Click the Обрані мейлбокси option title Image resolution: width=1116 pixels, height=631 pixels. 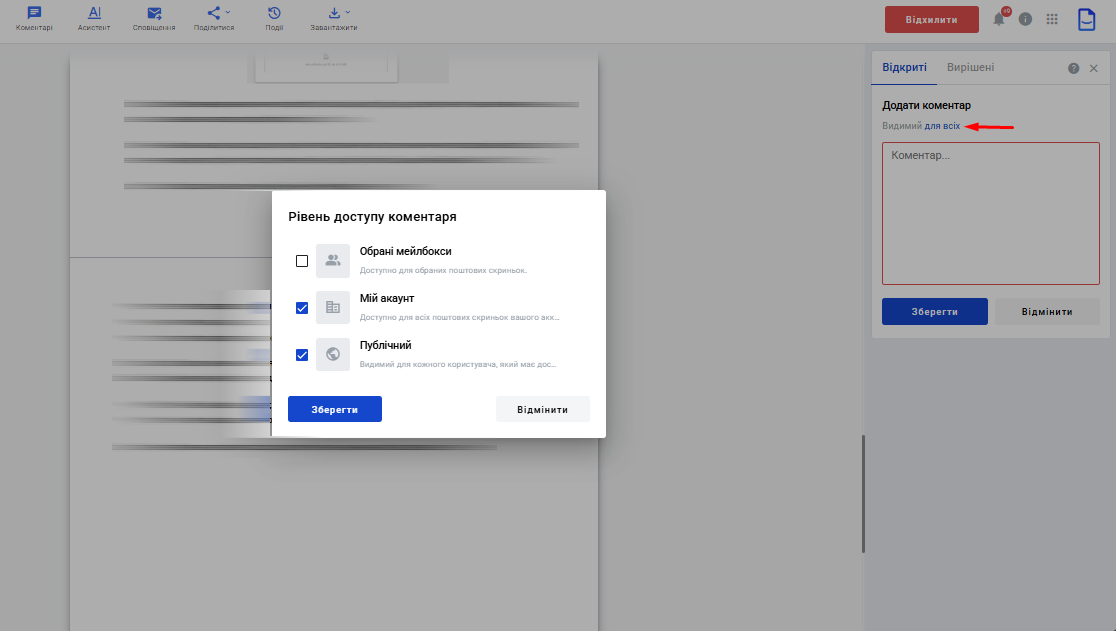(406, 251)
